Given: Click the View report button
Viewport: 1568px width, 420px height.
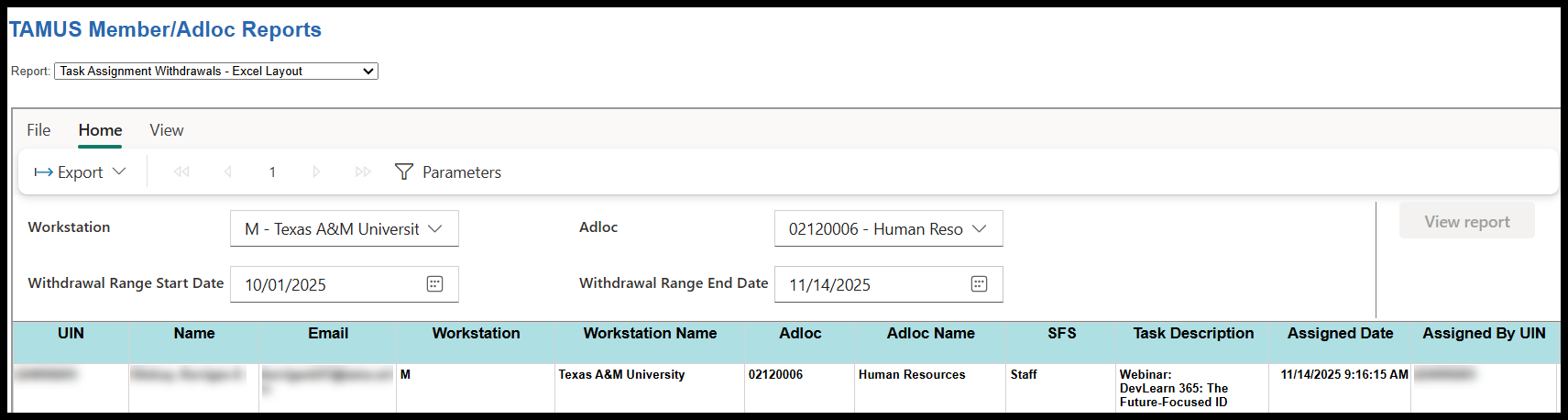Looking at the screenshot, I should tap(1466, 221).
